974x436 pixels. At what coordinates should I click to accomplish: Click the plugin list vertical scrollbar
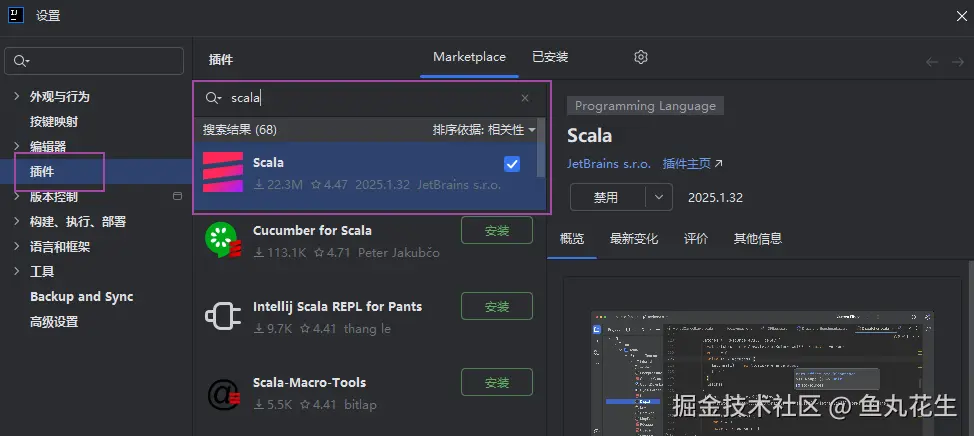pyautogui.click(x=541, y=148)
